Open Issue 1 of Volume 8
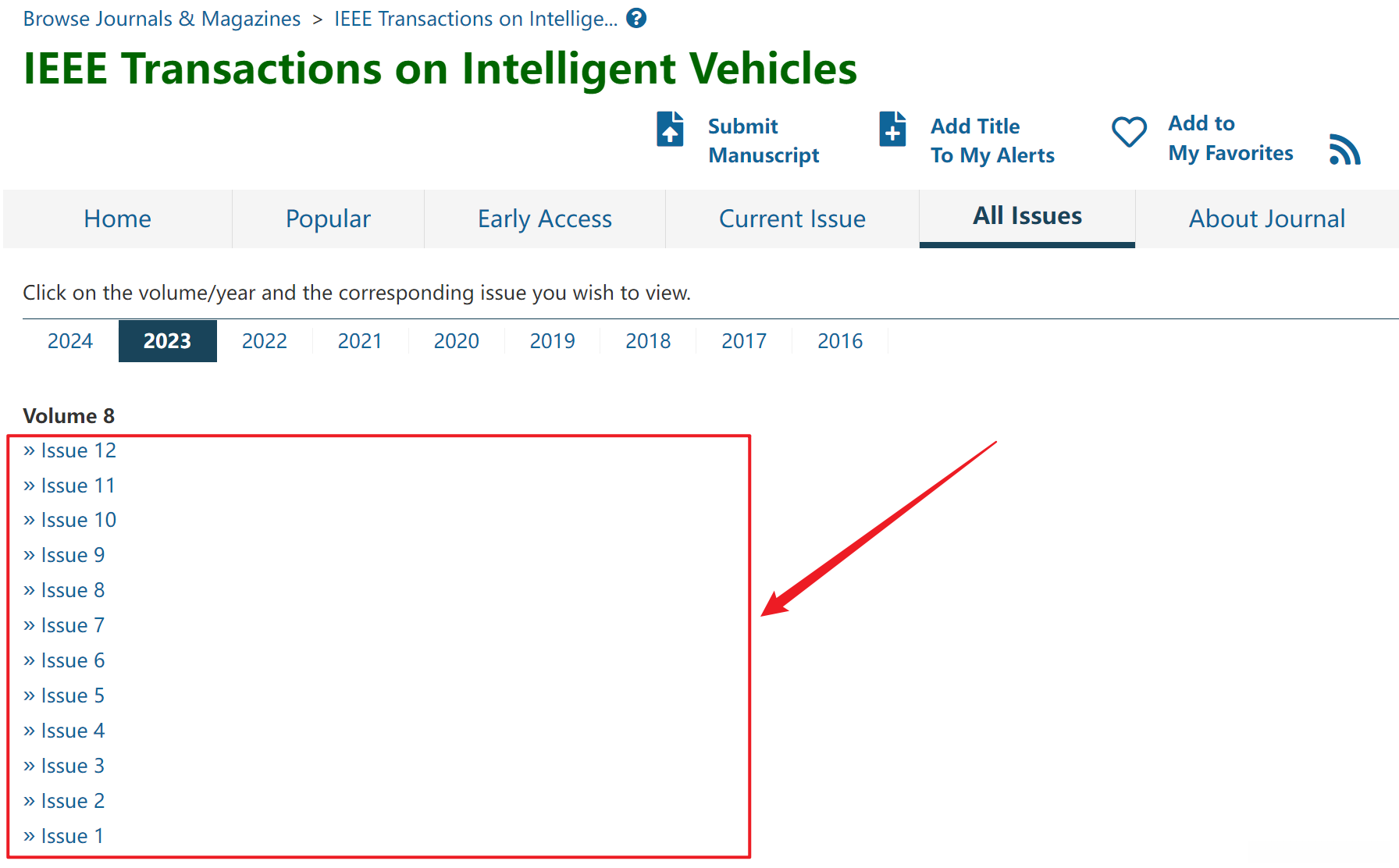The image size is (1399, 868). [72, 836]
